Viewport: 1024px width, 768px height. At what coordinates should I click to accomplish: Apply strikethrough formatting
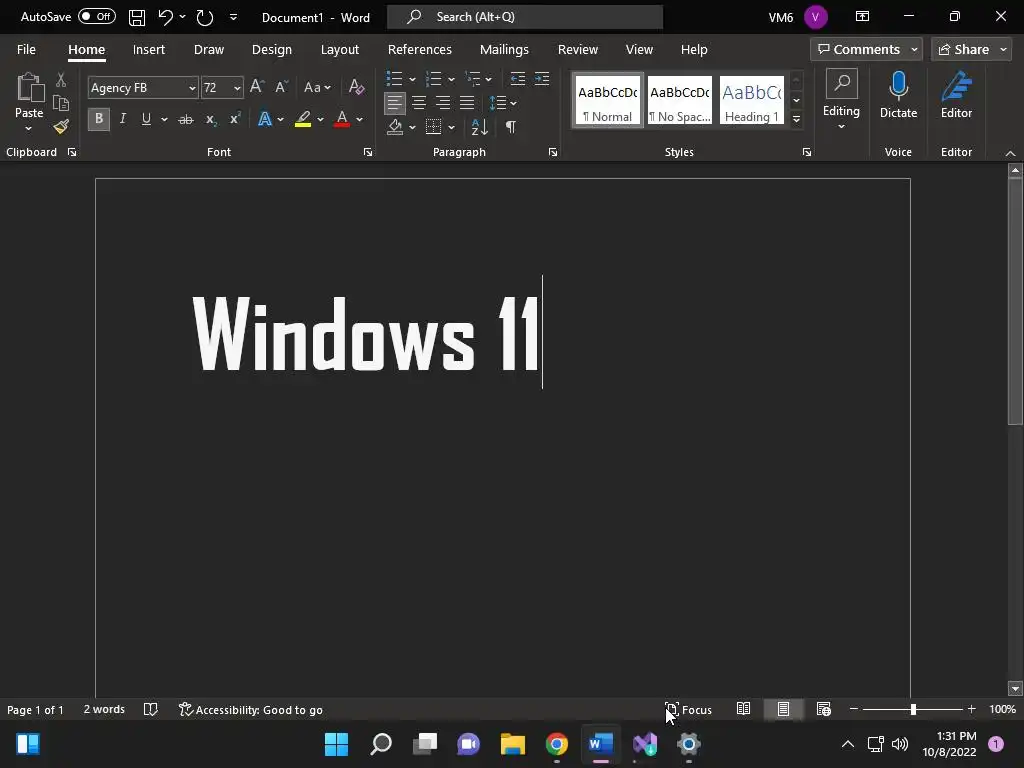[x=185, y=119]
